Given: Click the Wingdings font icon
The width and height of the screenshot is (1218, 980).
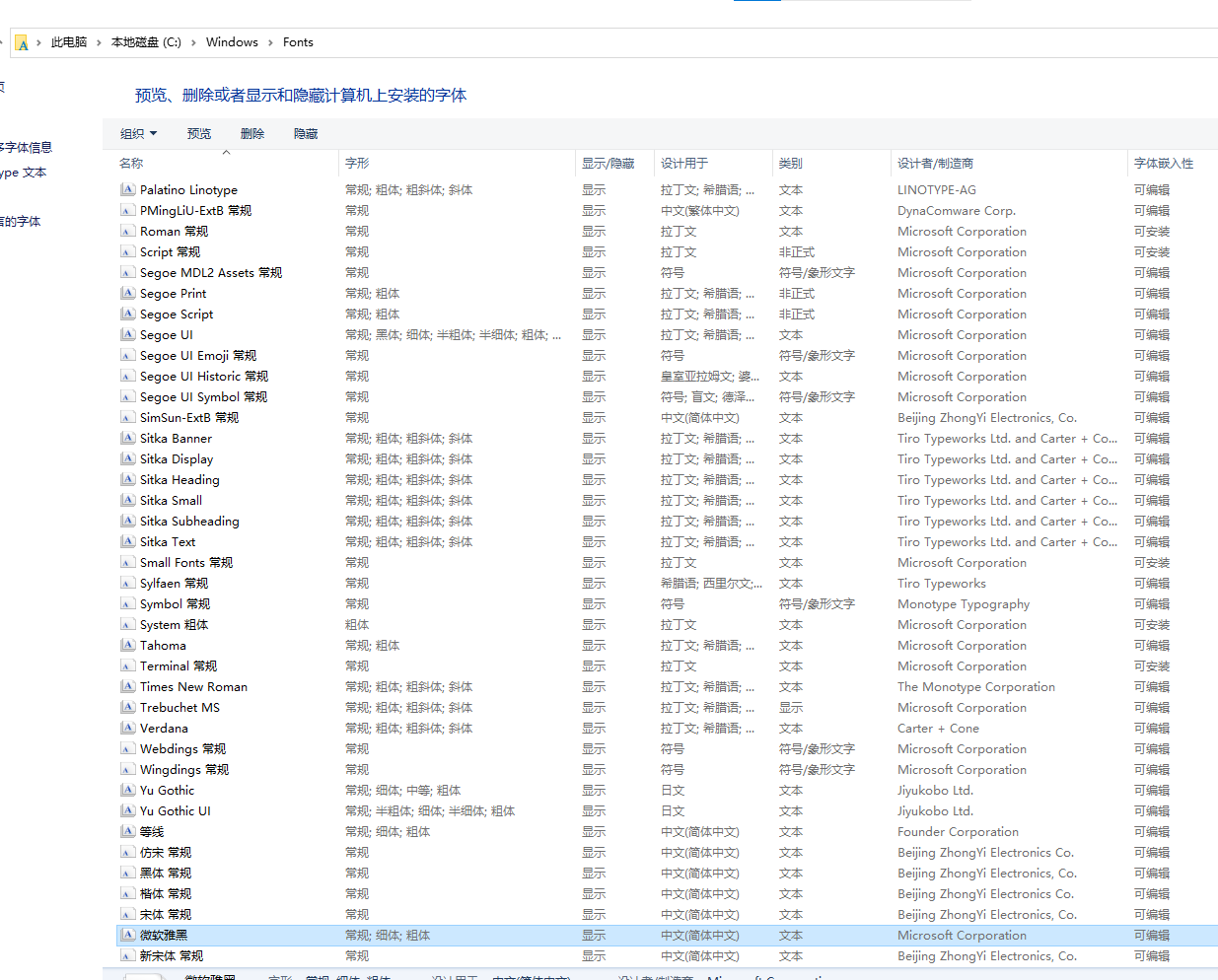Looking at the screenshot, I should click(x=128, y=769).
